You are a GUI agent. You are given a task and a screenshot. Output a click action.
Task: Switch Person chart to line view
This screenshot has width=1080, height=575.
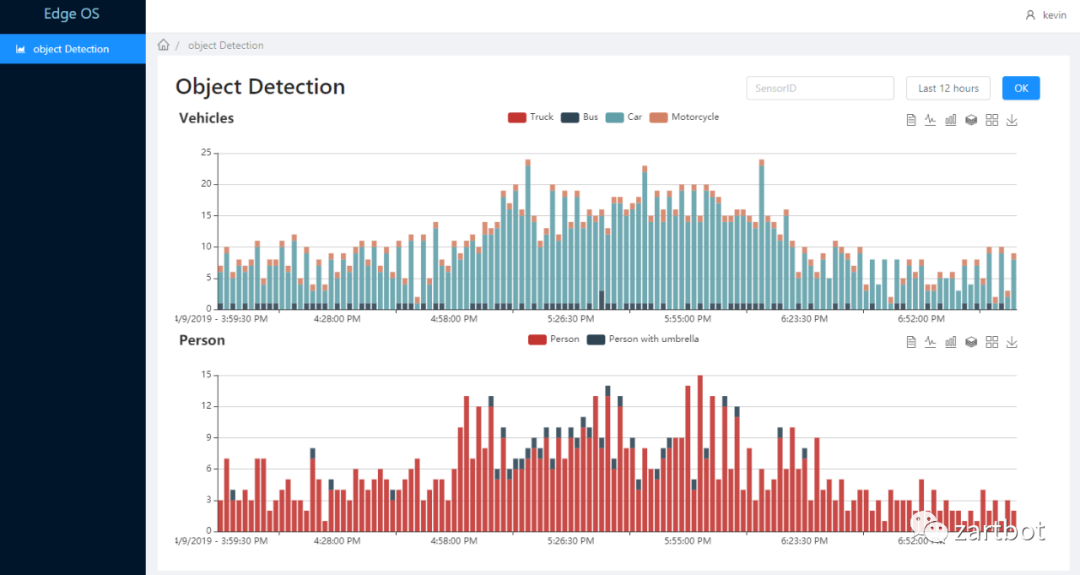[931, 342]
